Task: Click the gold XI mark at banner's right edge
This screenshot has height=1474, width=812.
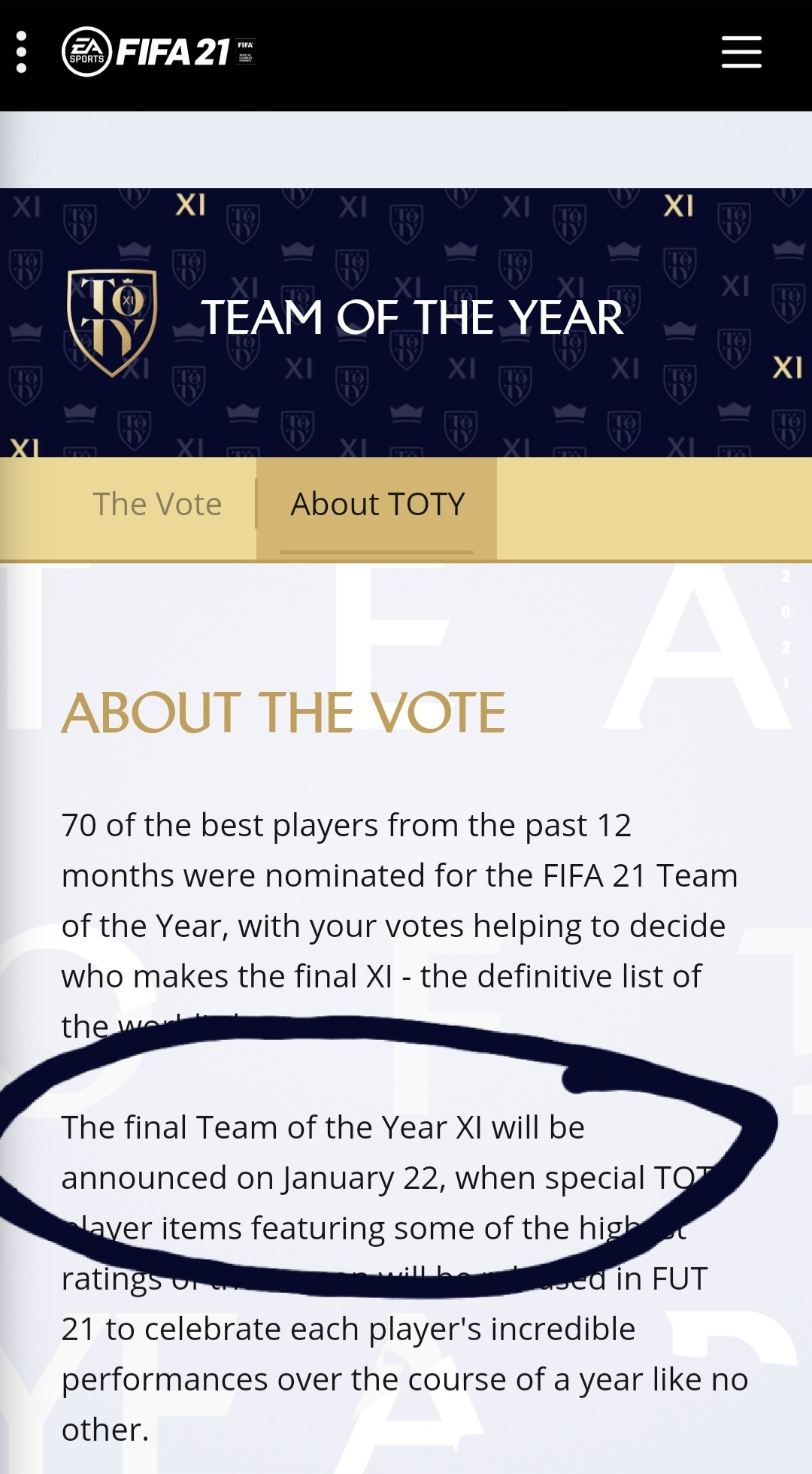Action: point(787,368)
